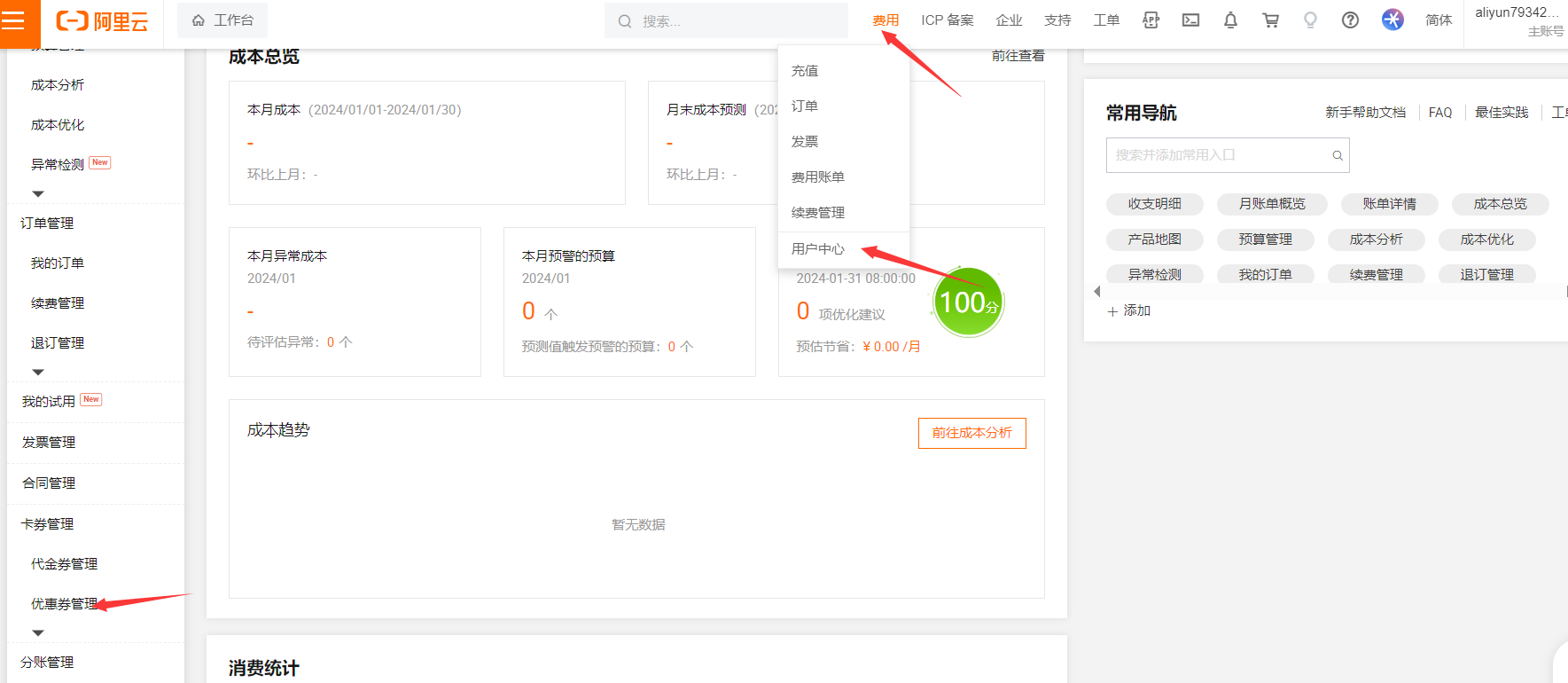Click the Aliyun logo
Image resolution: width=1568 pixels, height=683 pixels.
[102, 21]
